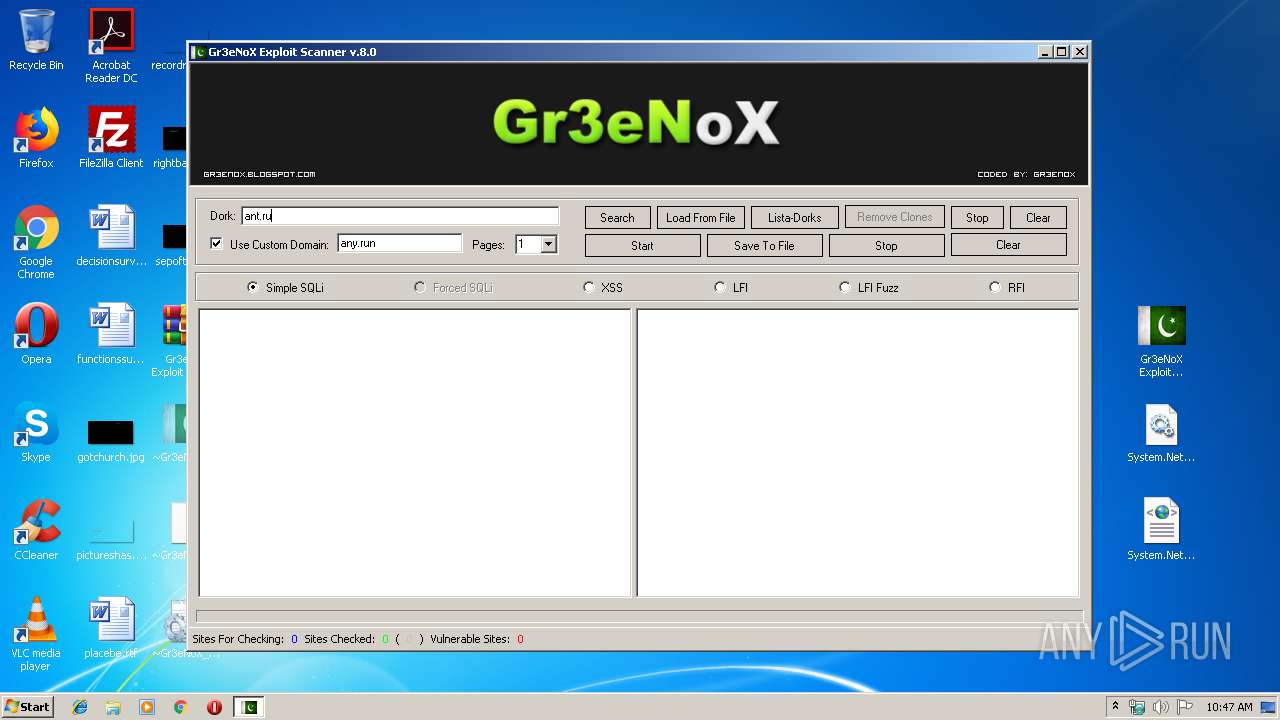
Task: Click the found sites list pane on the left
Action: click(x=415, y=453)
